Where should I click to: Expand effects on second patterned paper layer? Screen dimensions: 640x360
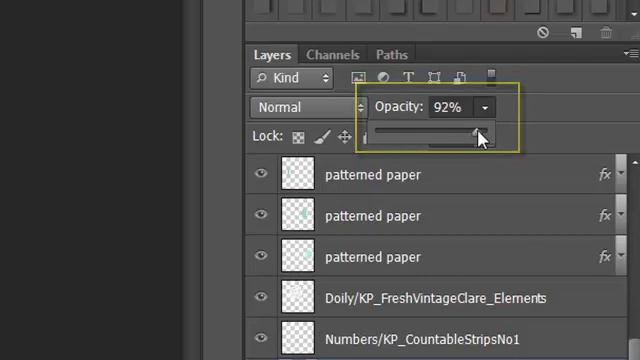click(x=621, y=214)
